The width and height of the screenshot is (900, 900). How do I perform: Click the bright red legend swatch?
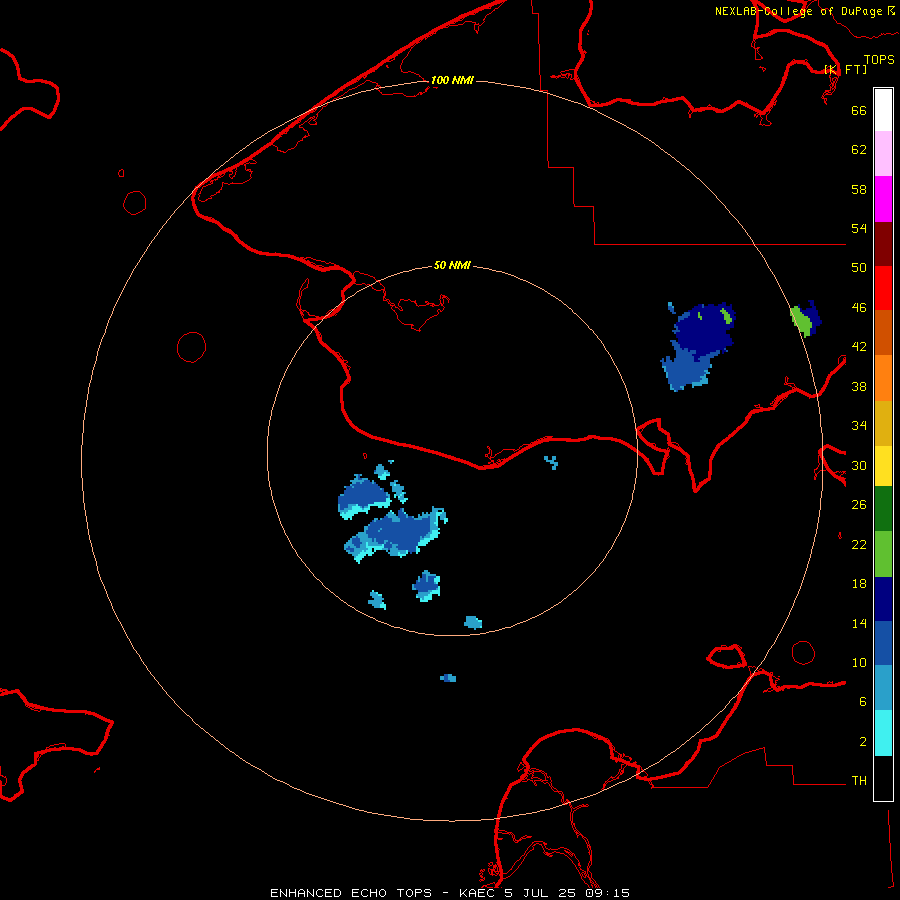click(x=883, y=288)
